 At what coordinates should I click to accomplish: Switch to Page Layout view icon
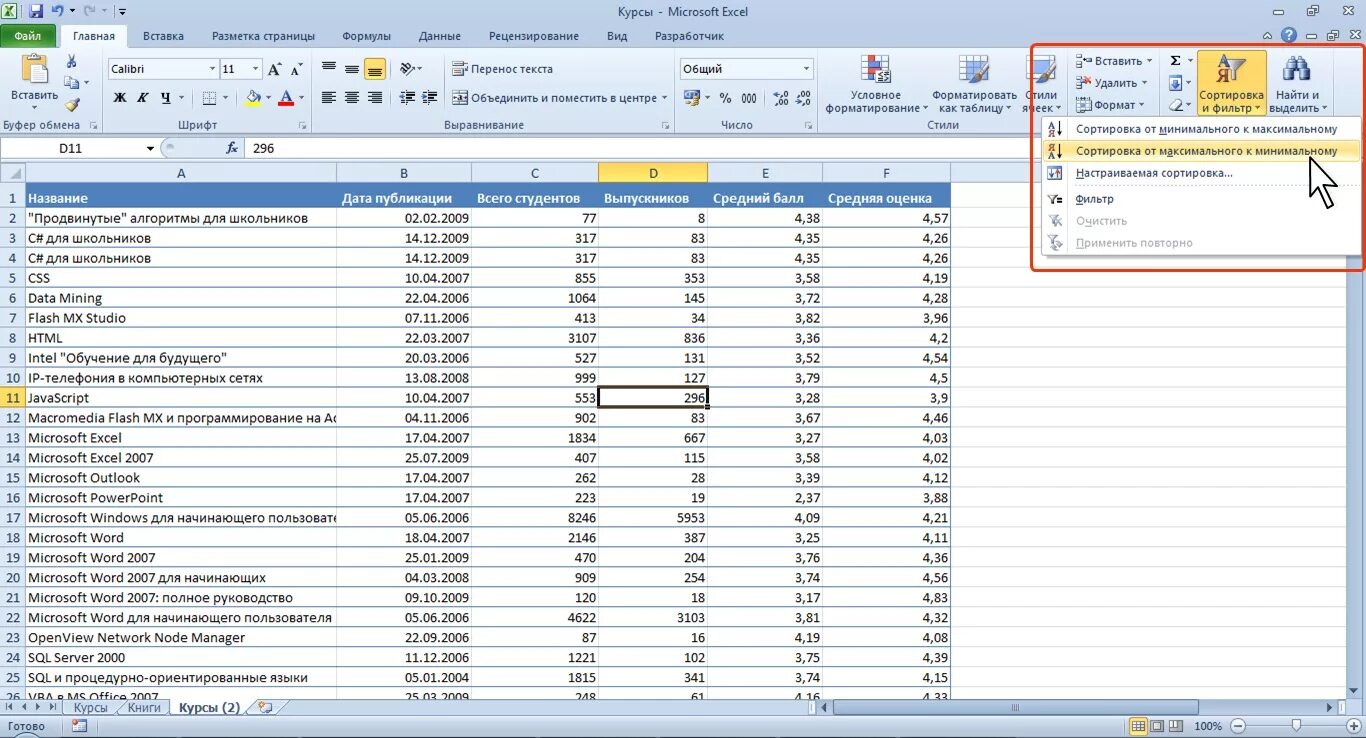[1158, 726]
